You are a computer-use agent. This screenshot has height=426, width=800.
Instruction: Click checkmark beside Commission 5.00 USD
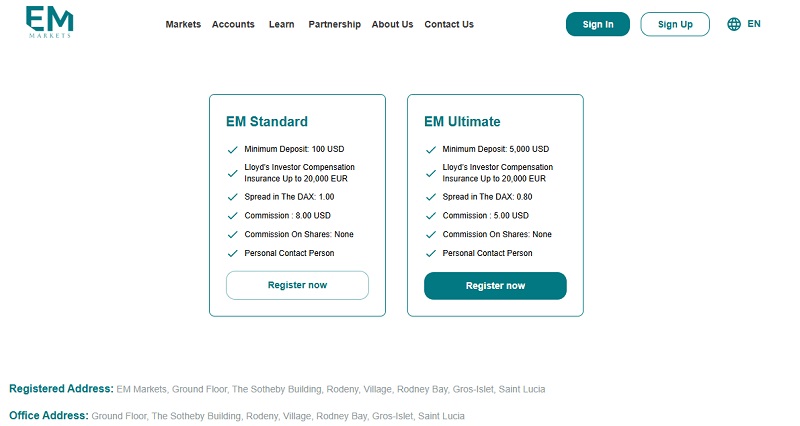click(x=431, y=216)
